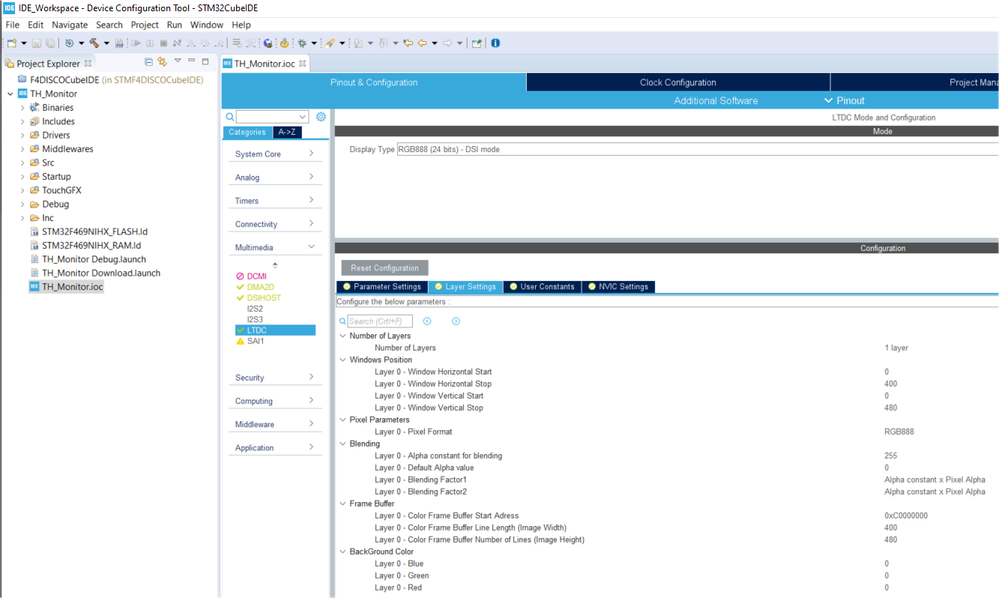Image resolution: width=999 pixels, height=598 pixels.
Task: Click the blue information icon
Action: coord(495,43)
